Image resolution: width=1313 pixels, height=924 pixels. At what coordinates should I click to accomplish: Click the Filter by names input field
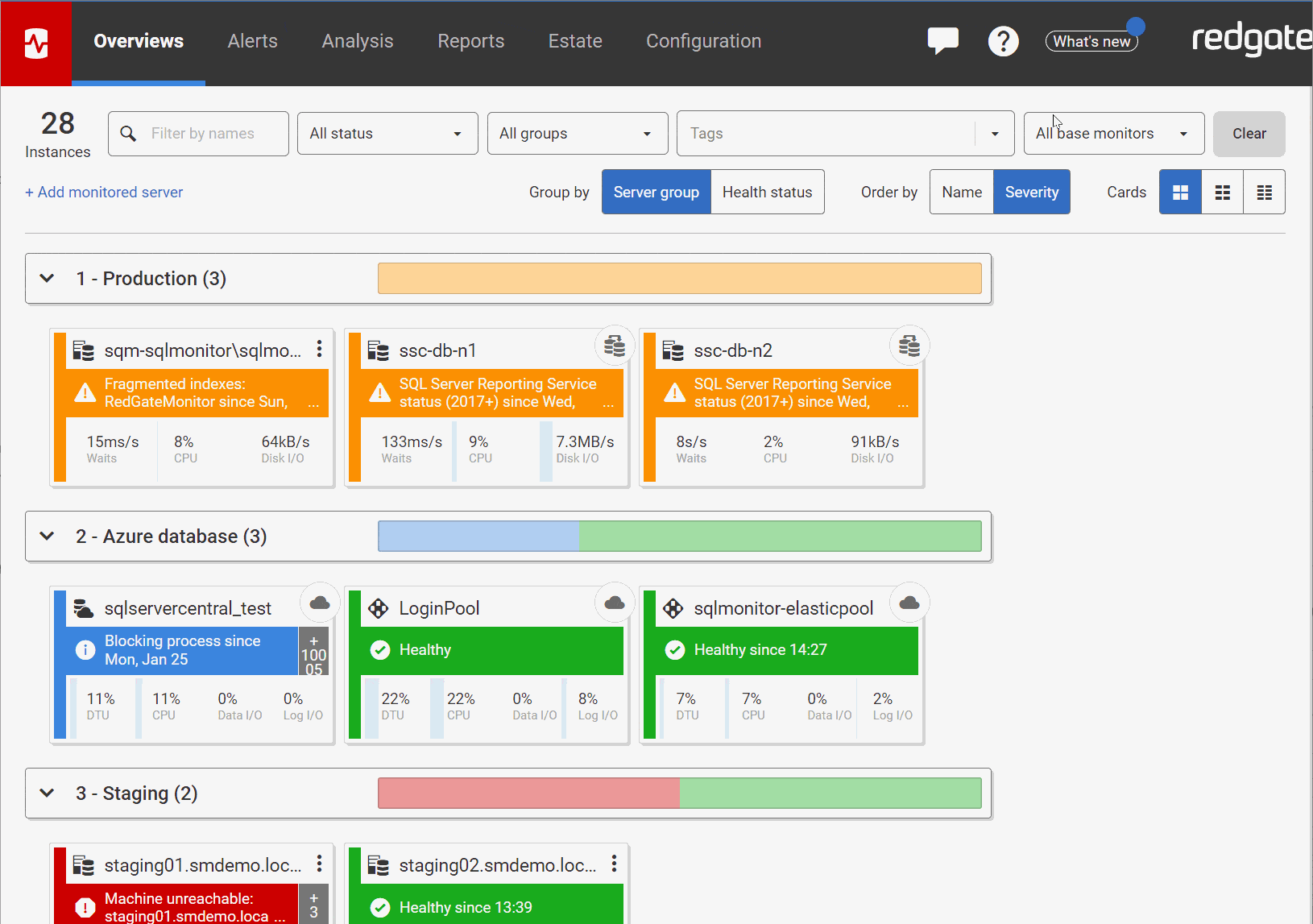[x=198, y=133]
